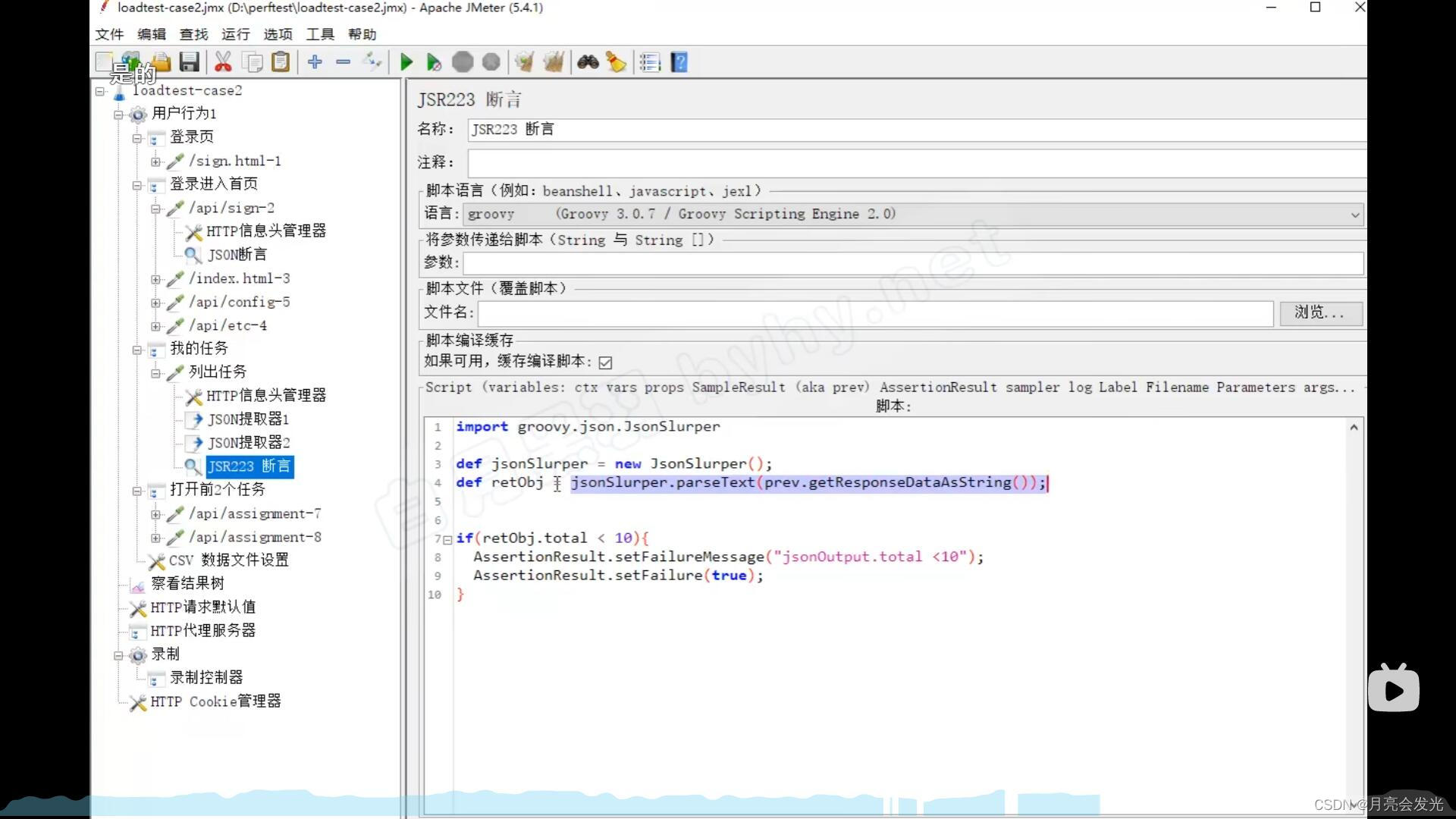
Task: Select the 列出任务 sampler
Action: pyautogui.click(x=218, y=372)
